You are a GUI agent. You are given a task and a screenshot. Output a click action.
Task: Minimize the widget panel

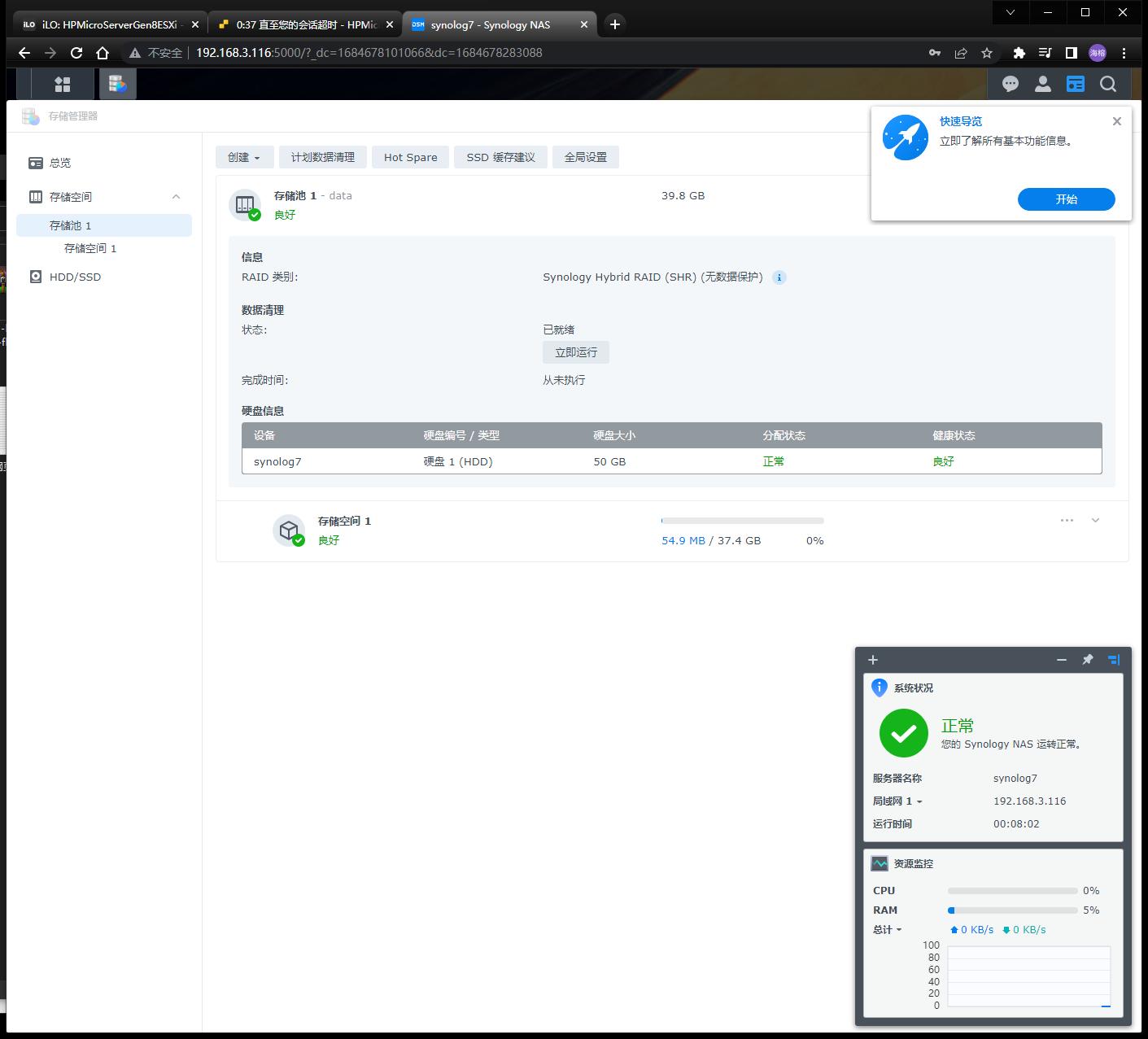(1061, 660)
